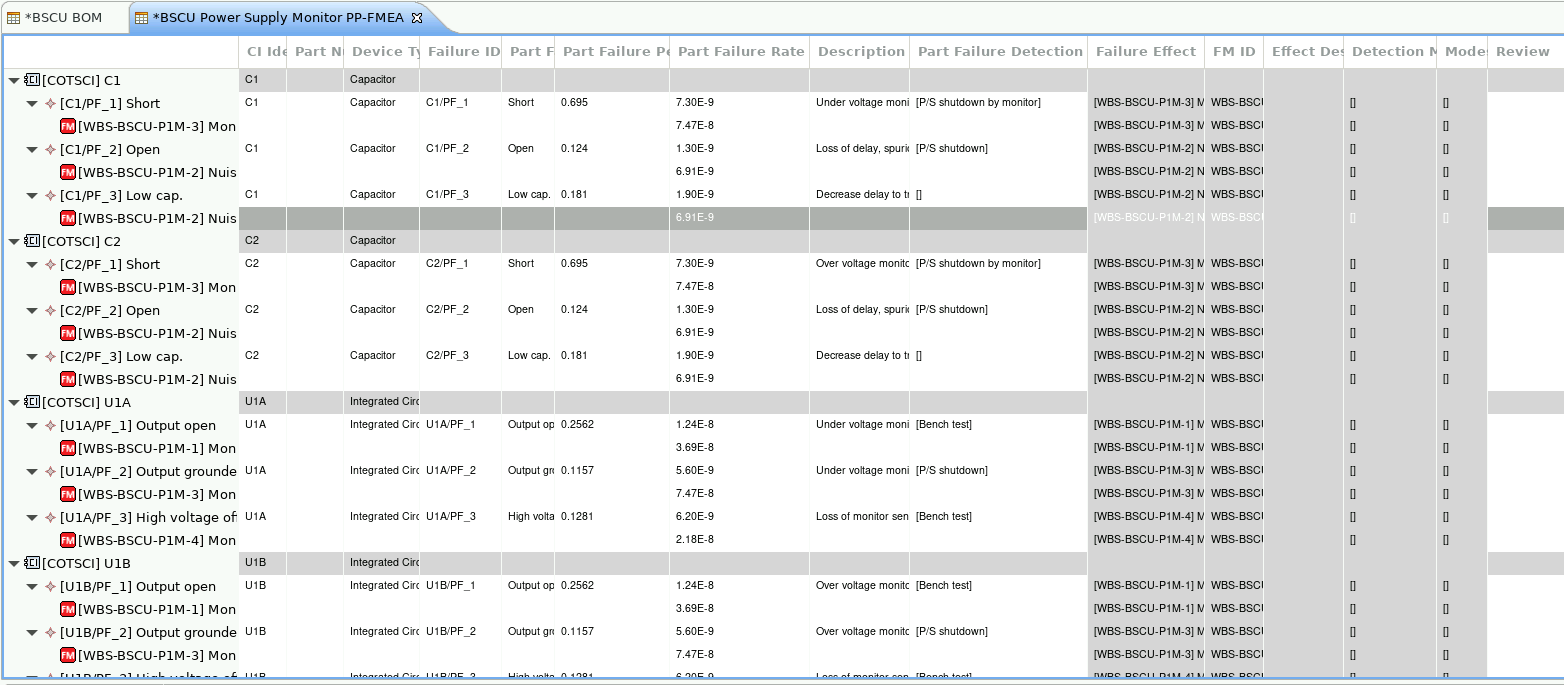Close the BSCU Power Supply Monitor PP-FMEA tab
The image size is (1564, 685).
[417, 17]
